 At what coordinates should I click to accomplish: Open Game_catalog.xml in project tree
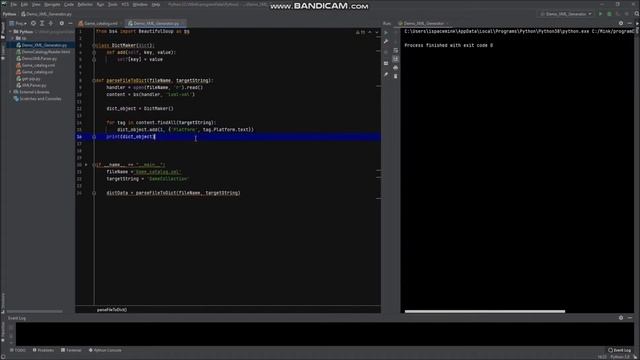point(35,65)
